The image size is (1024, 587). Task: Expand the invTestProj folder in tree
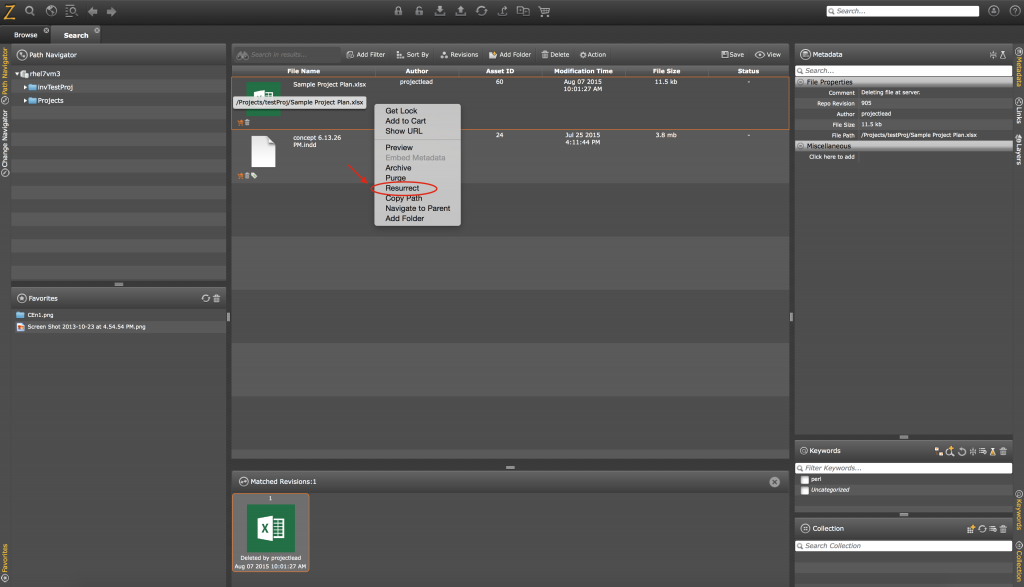tap(25, 87)
